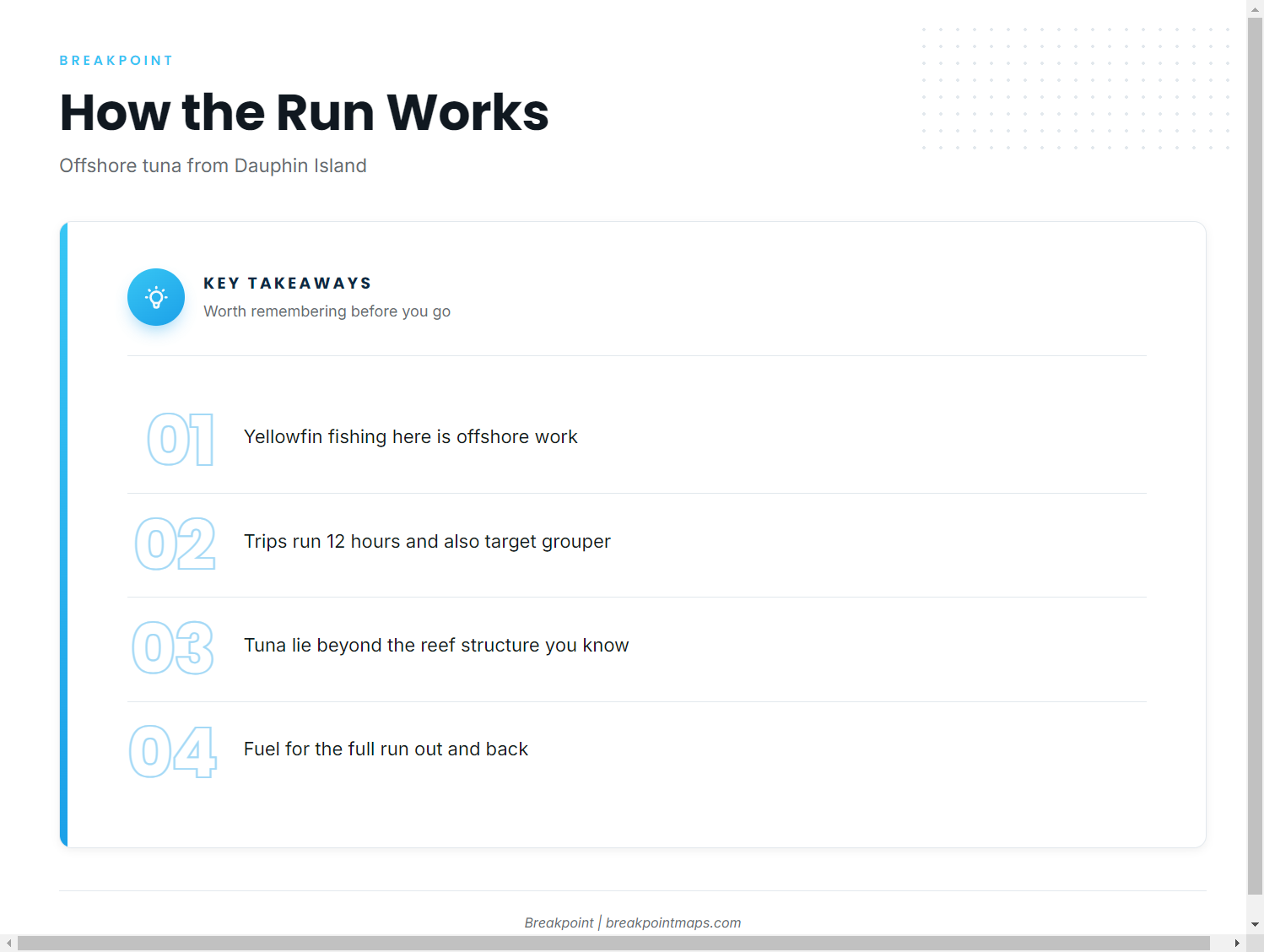Click subtitle 'Offshore tuna from Dauphin Island'

[213, 165]
